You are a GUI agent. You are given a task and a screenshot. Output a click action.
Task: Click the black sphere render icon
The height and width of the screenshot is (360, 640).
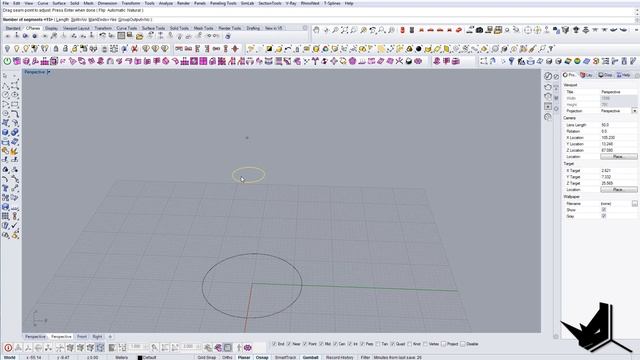418,49
